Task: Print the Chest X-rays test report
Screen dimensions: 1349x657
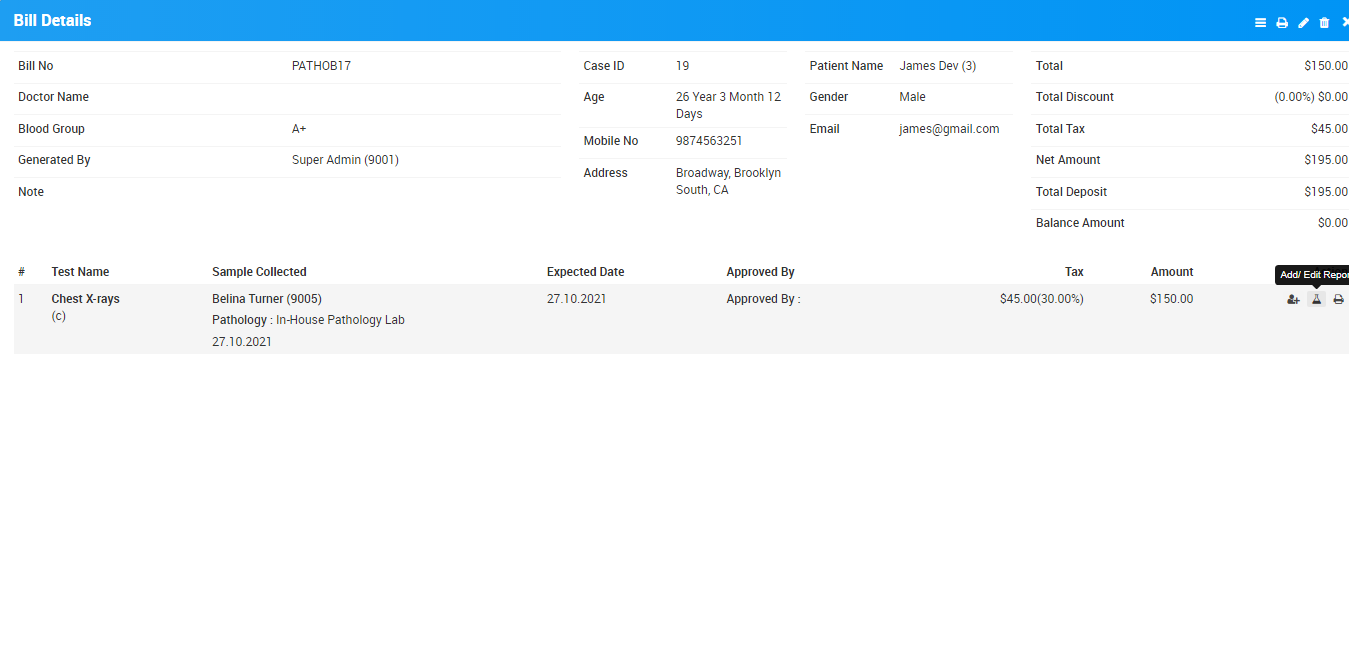Action: [1338, 299]
